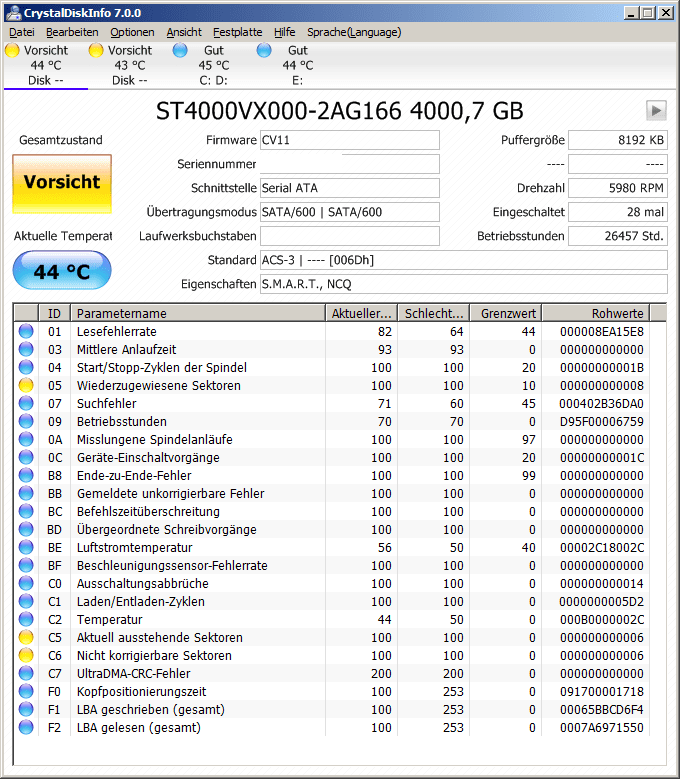Image resolution: width=680 pixels, height=779 pixels.
Task: Open the Bearbeiten menu
Action: click(72, 32)
